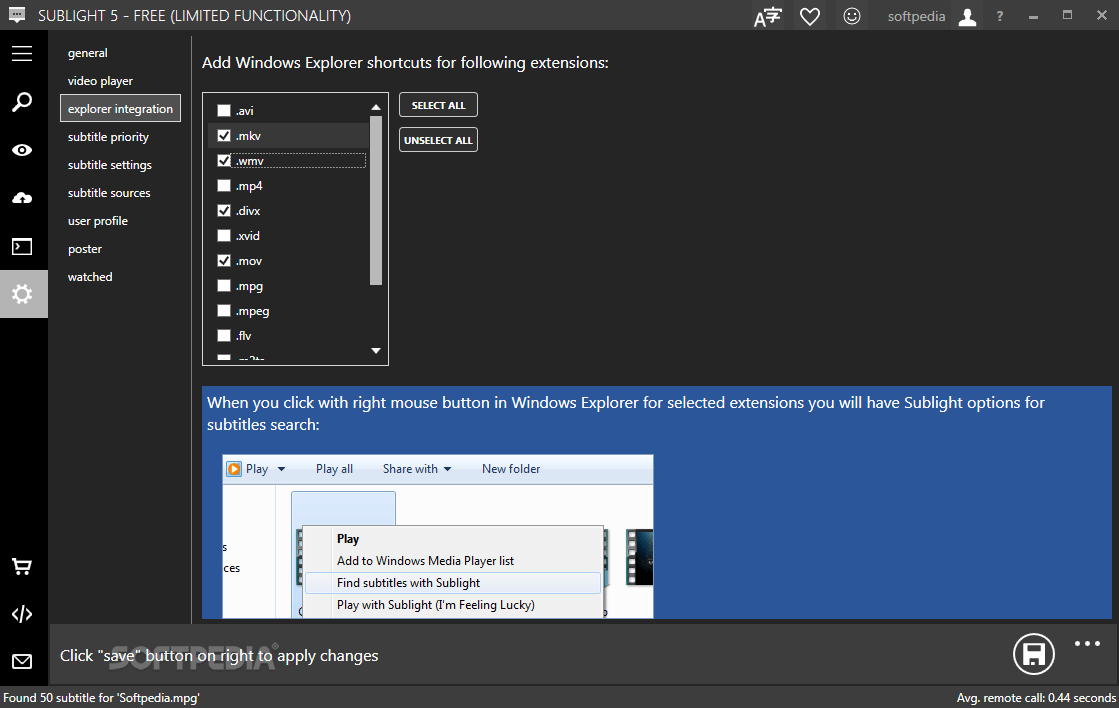Open the poster settings tab

coord(85,248)
